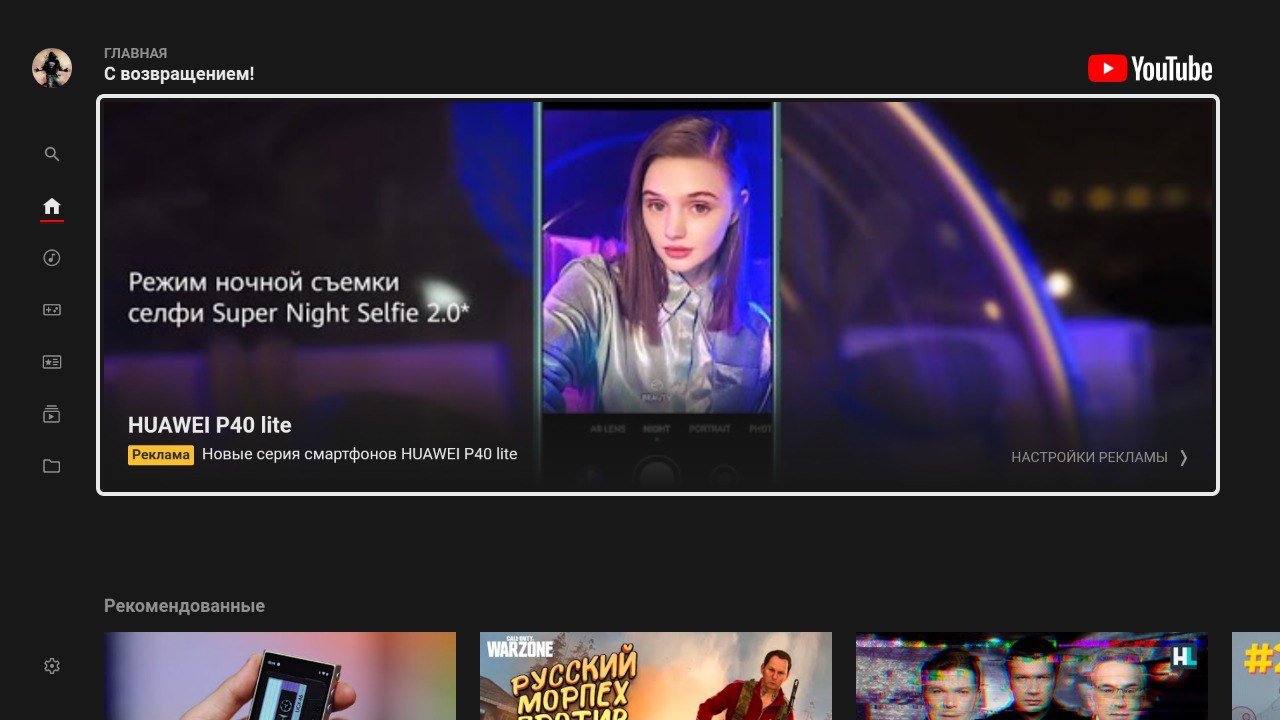Viewport: 1280px width, 720px height.
Task: Open the Library folder icon
Action: [52, 466]
